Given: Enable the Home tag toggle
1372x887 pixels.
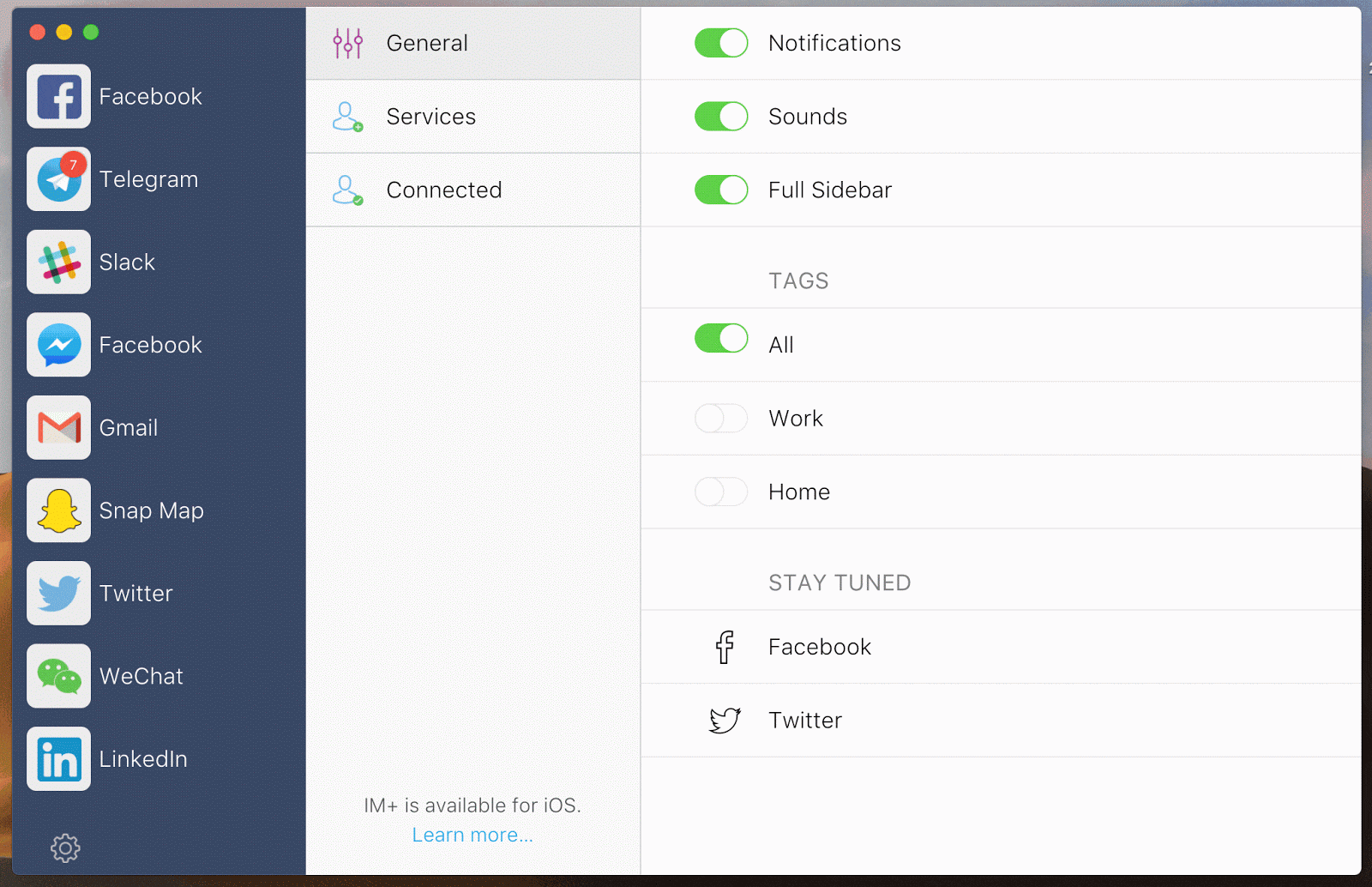Looking at the screenshot, I should pyautogui.click(x=721, y=492).
